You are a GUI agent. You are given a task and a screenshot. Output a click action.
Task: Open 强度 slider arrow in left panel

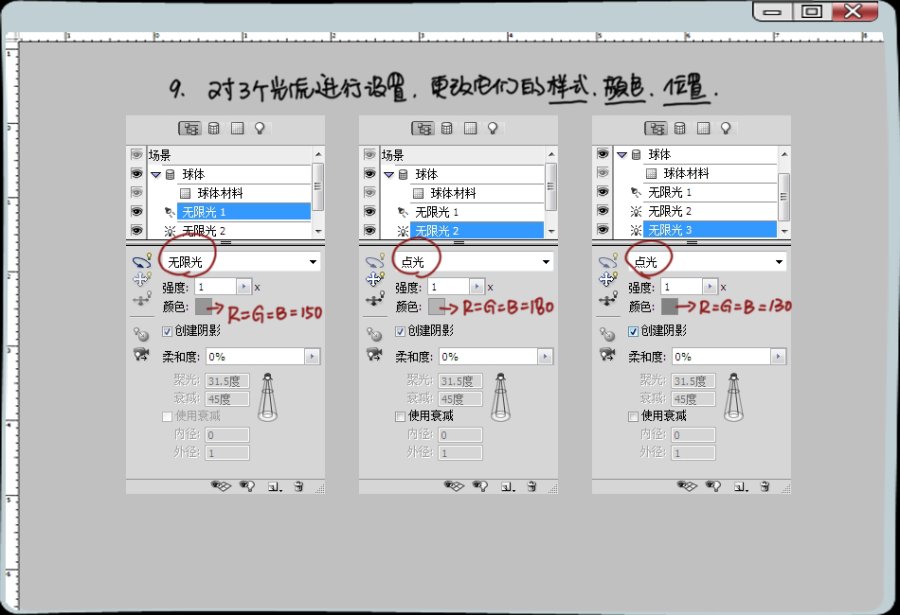244,286
